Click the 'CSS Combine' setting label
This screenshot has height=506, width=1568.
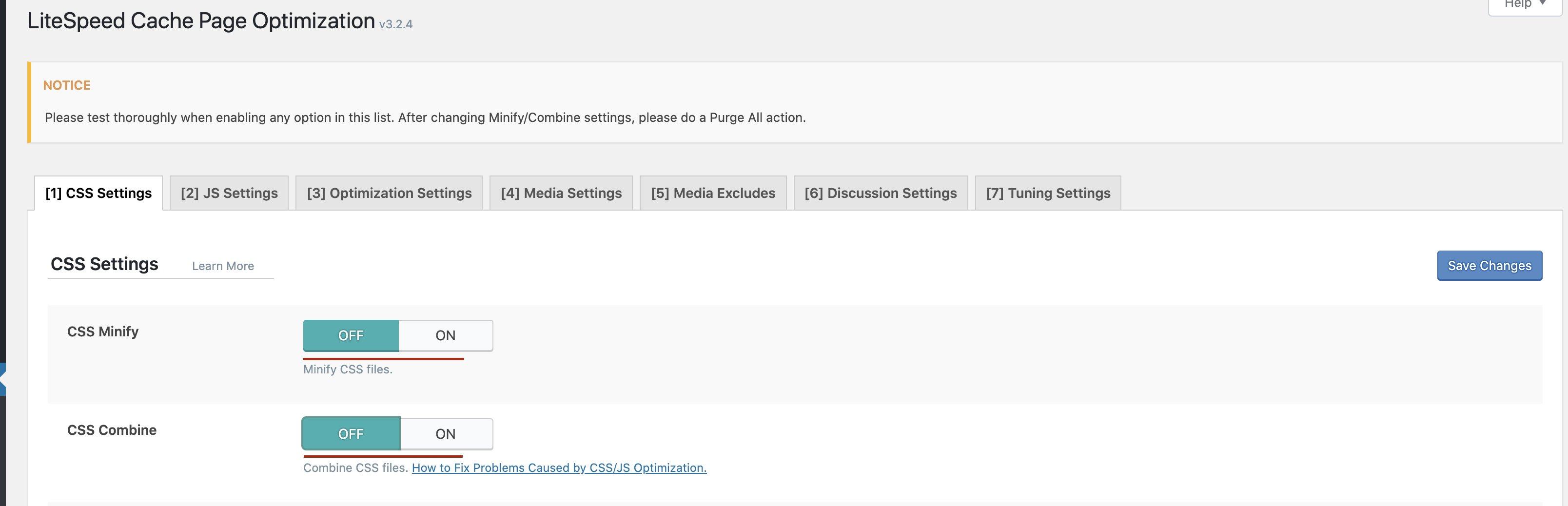tap(111, 430)
